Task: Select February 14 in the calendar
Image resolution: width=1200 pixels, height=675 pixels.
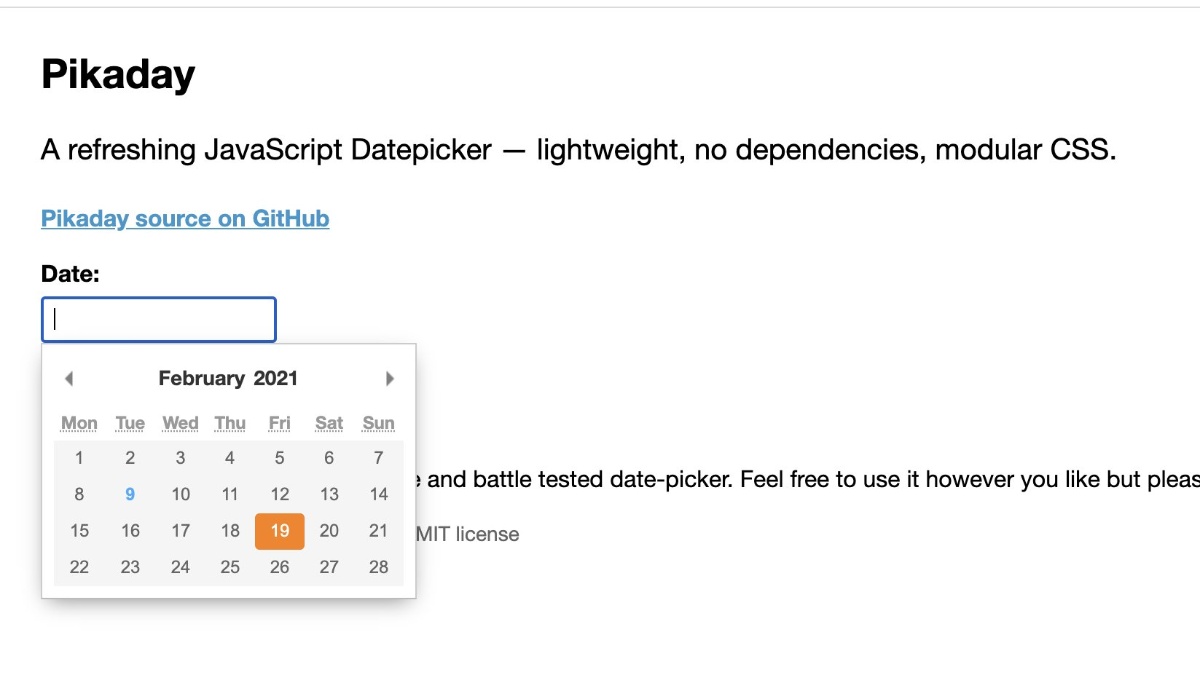Action: tap(379, 495)
